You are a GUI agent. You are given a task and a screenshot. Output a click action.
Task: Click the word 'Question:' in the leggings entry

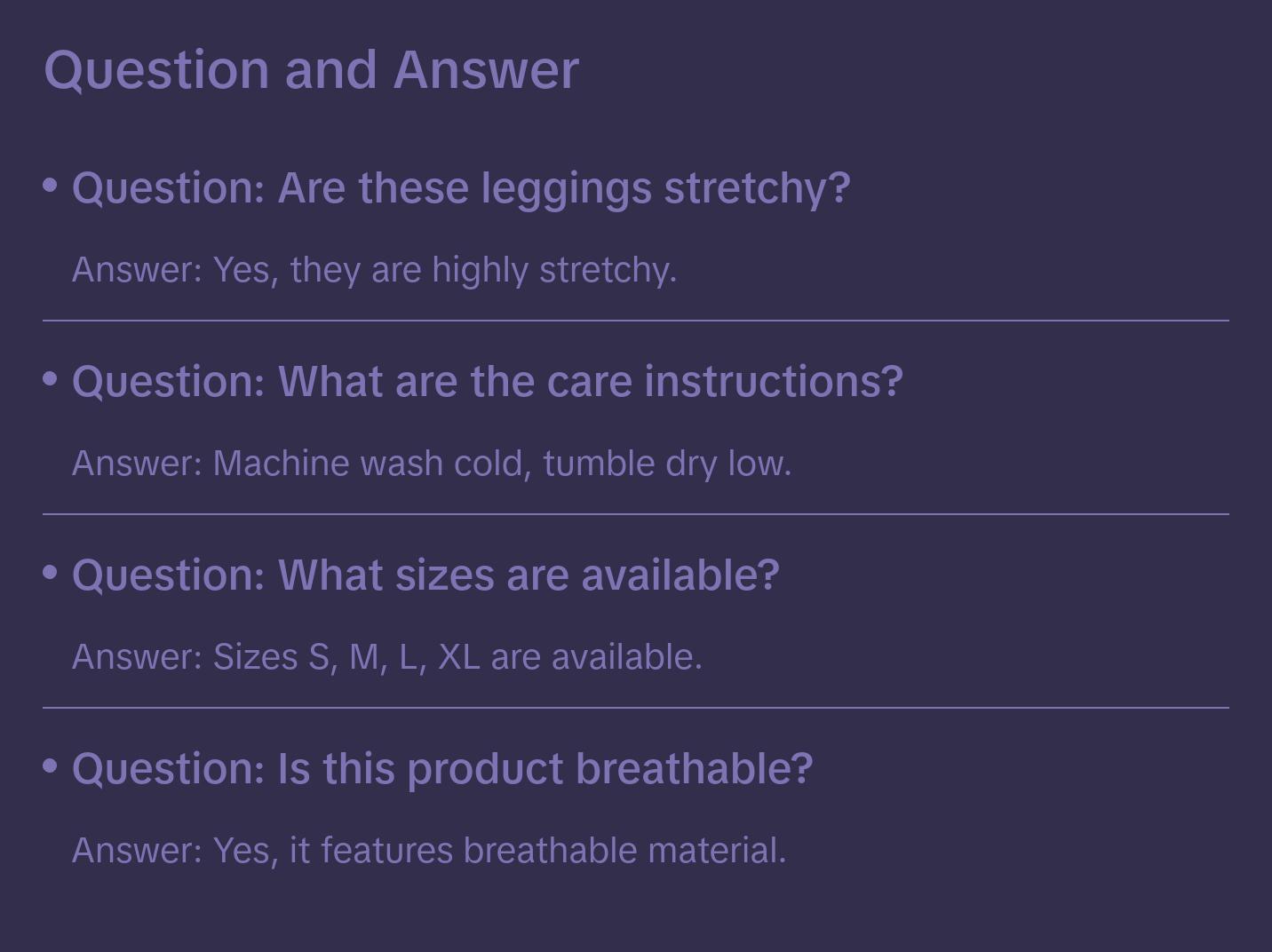pyautogui.click(x=169, y=188)
